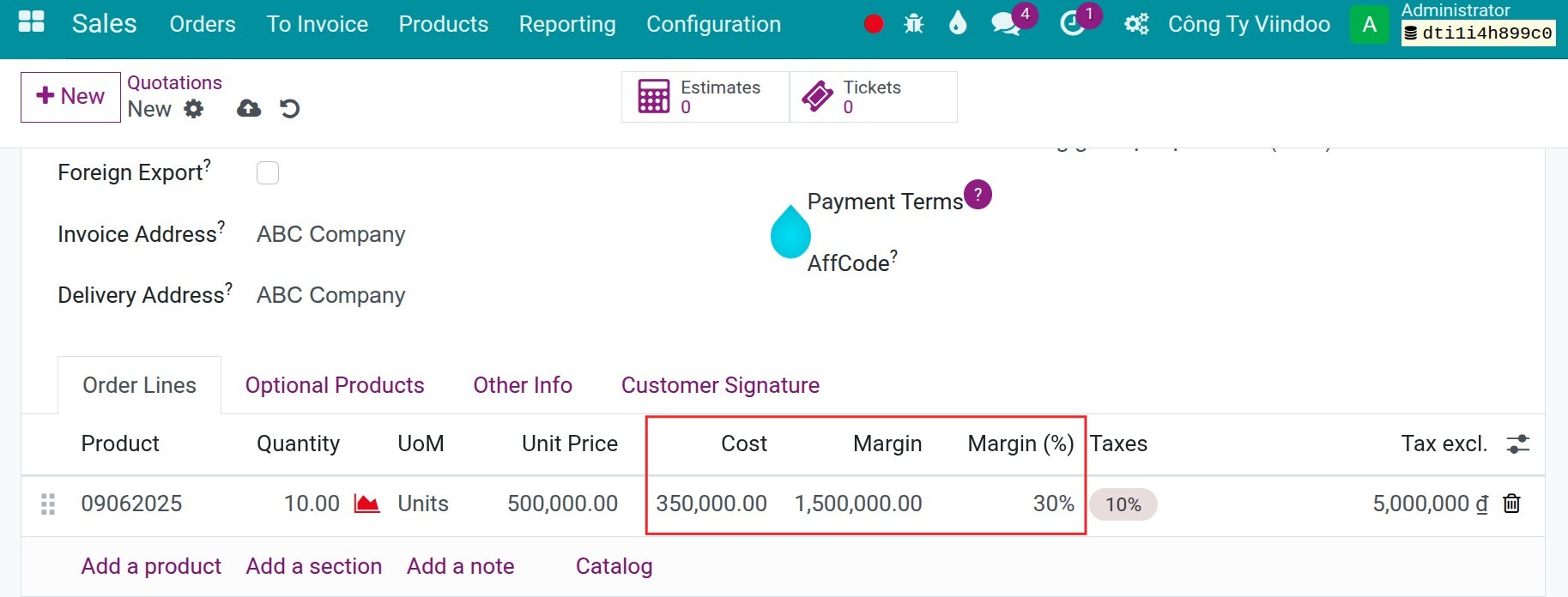The width and height of the screenshot is (1568, 597).
Task: Edit the Delivery Address field ABC Company
Action: coord(331,295)
